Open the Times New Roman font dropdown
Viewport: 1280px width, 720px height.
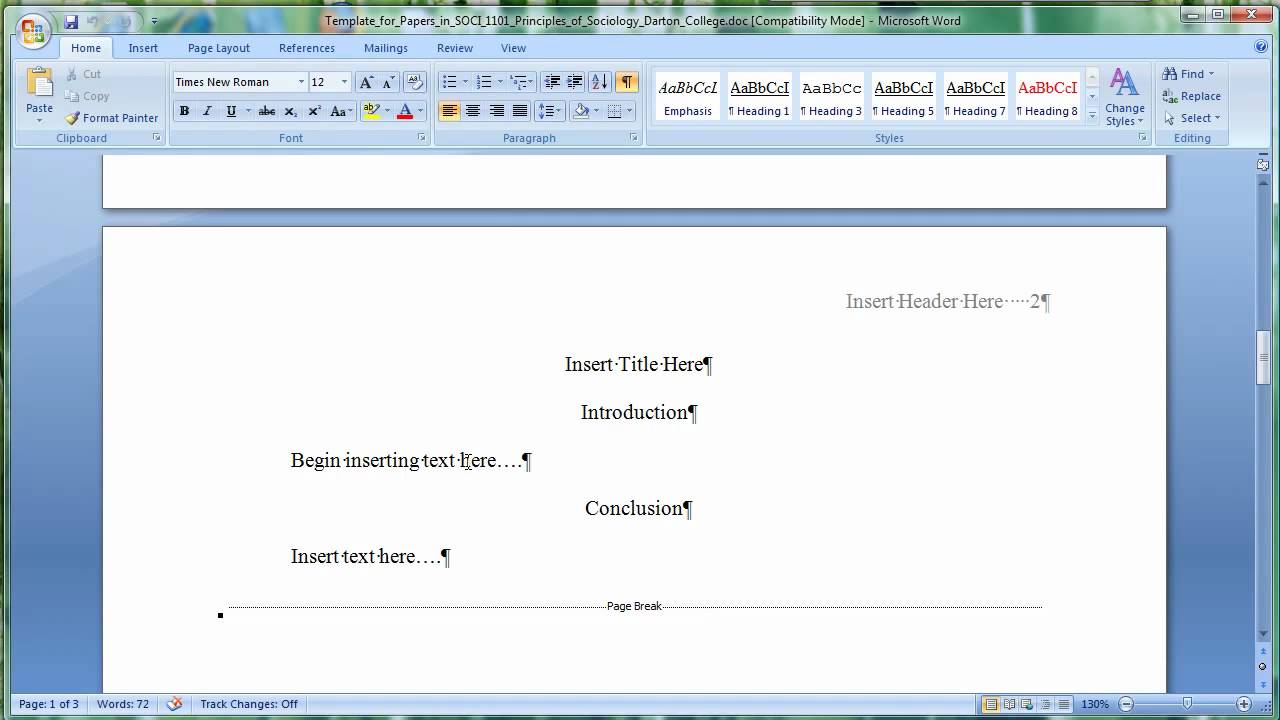[301, 82]
